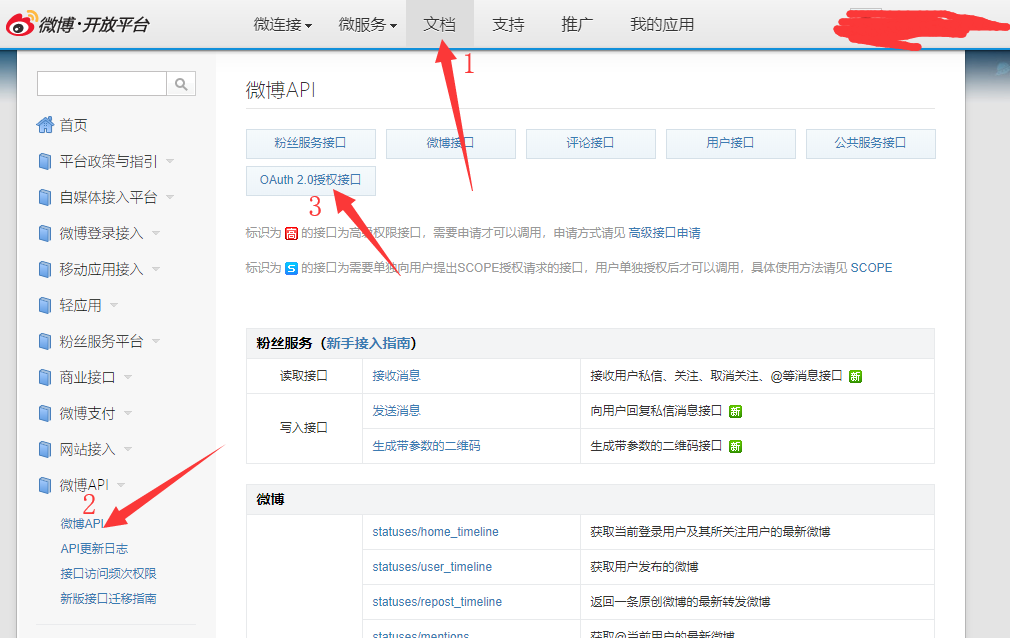The height and width of the screenshot is (638, 1010).
Task: Go to 首页 in the sidebar
Action: coord(73,125)
